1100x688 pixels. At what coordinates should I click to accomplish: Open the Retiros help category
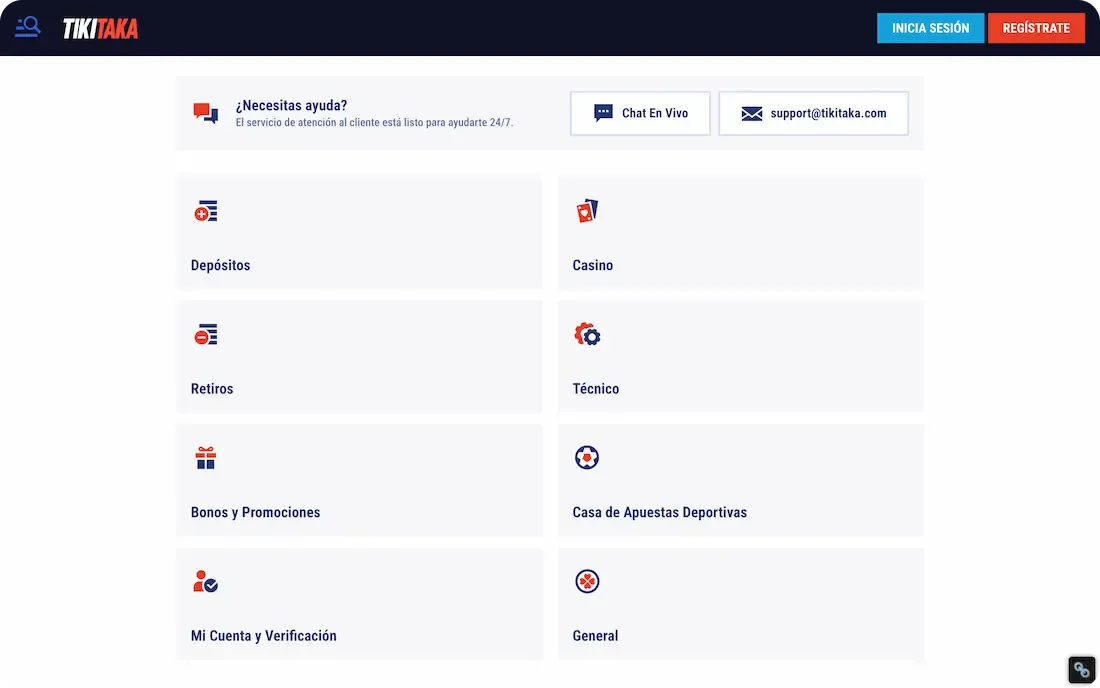(359, 357)
